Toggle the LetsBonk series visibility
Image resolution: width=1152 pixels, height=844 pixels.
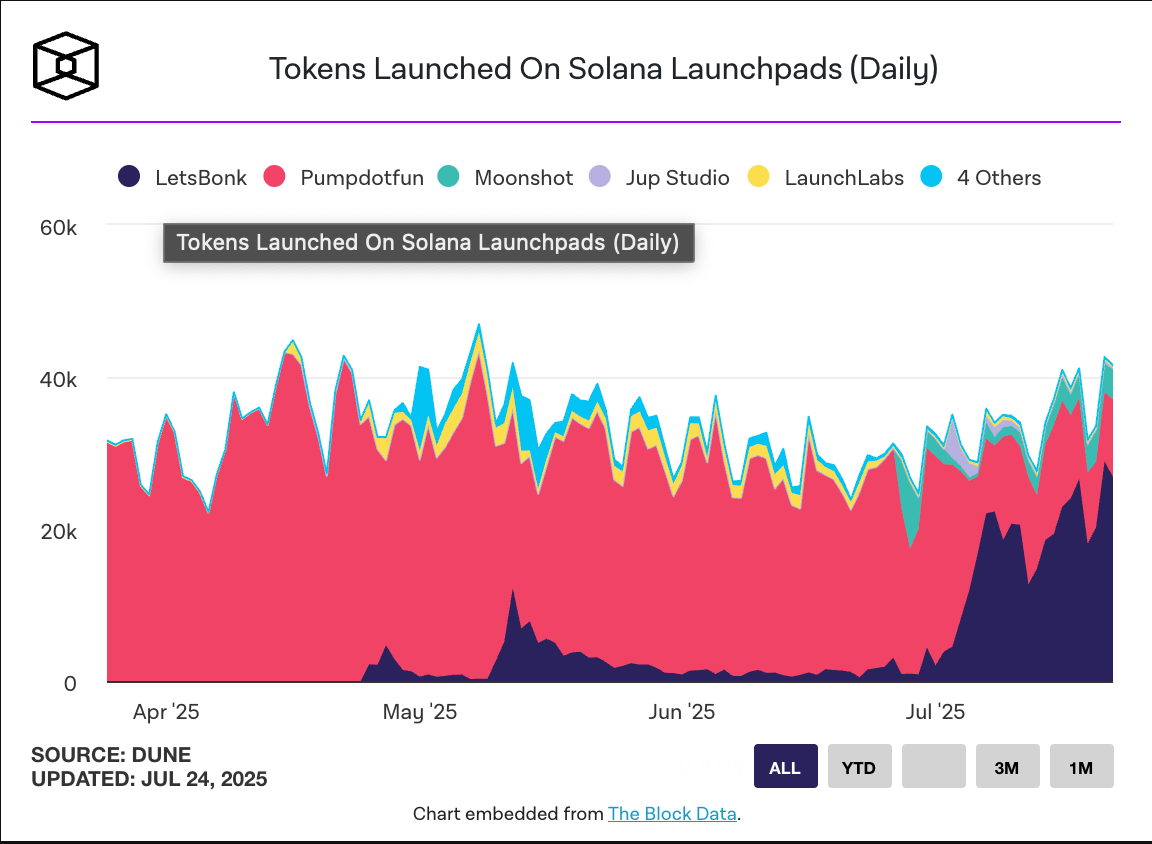pyautogui.click(x=200, y=177)
